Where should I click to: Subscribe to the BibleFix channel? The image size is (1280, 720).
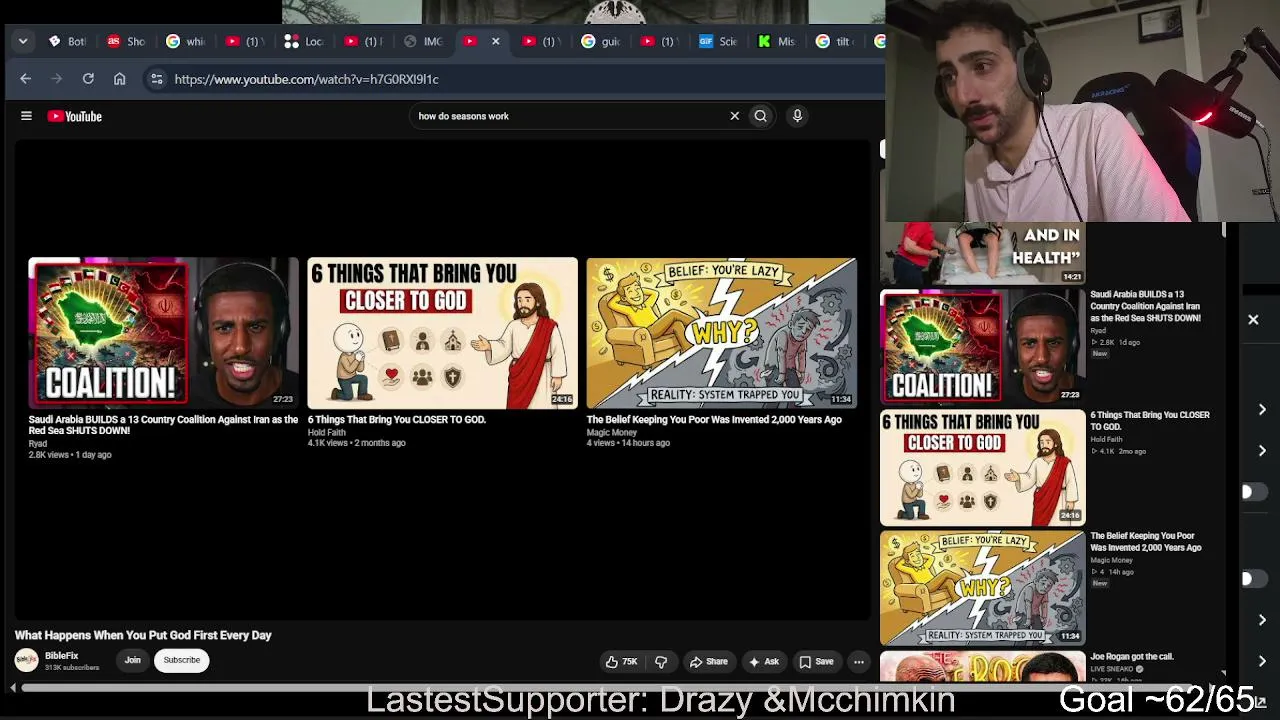(182, 660)
